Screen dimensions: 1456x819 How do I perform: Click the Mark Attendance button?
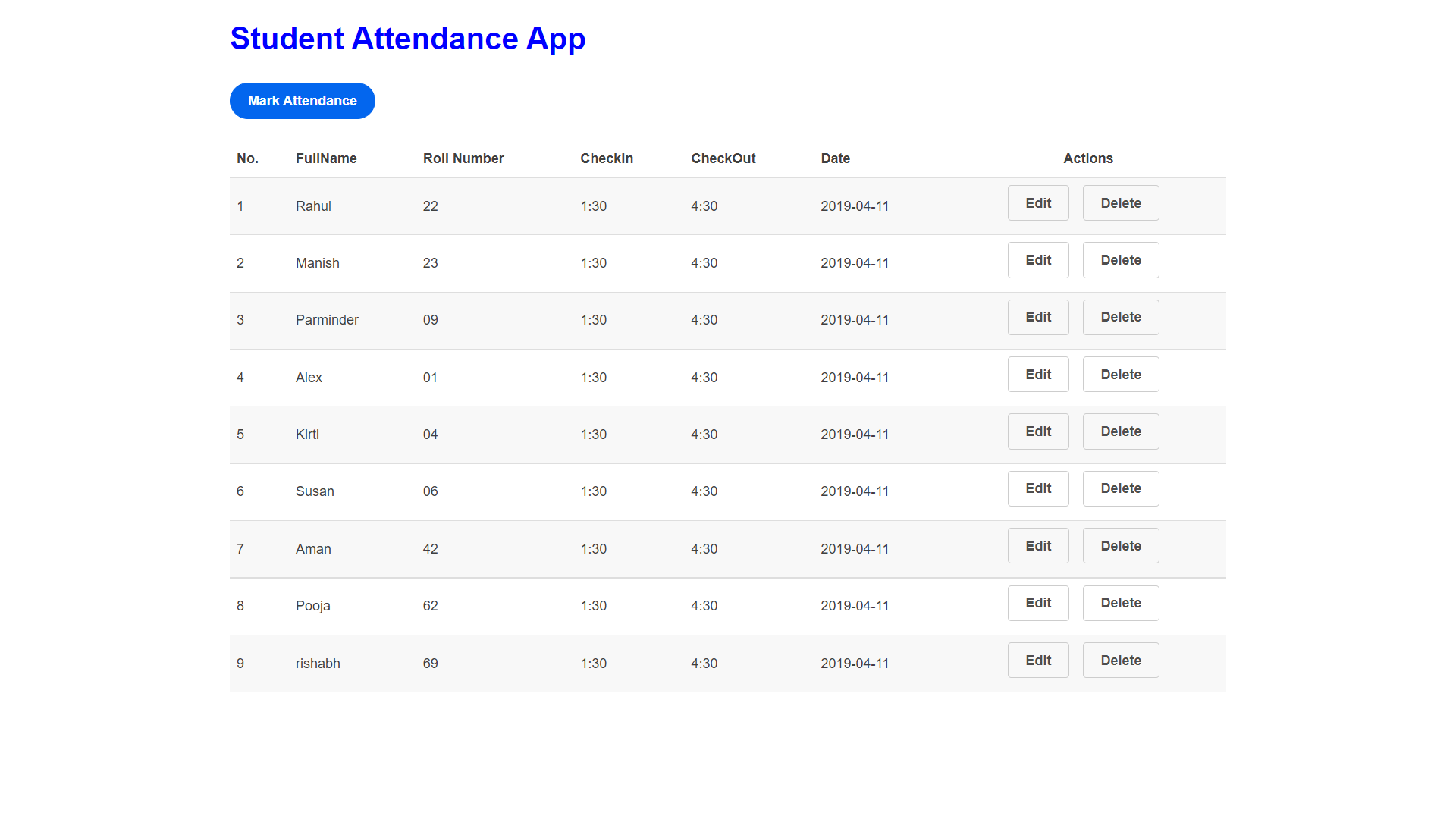(302, 100)
